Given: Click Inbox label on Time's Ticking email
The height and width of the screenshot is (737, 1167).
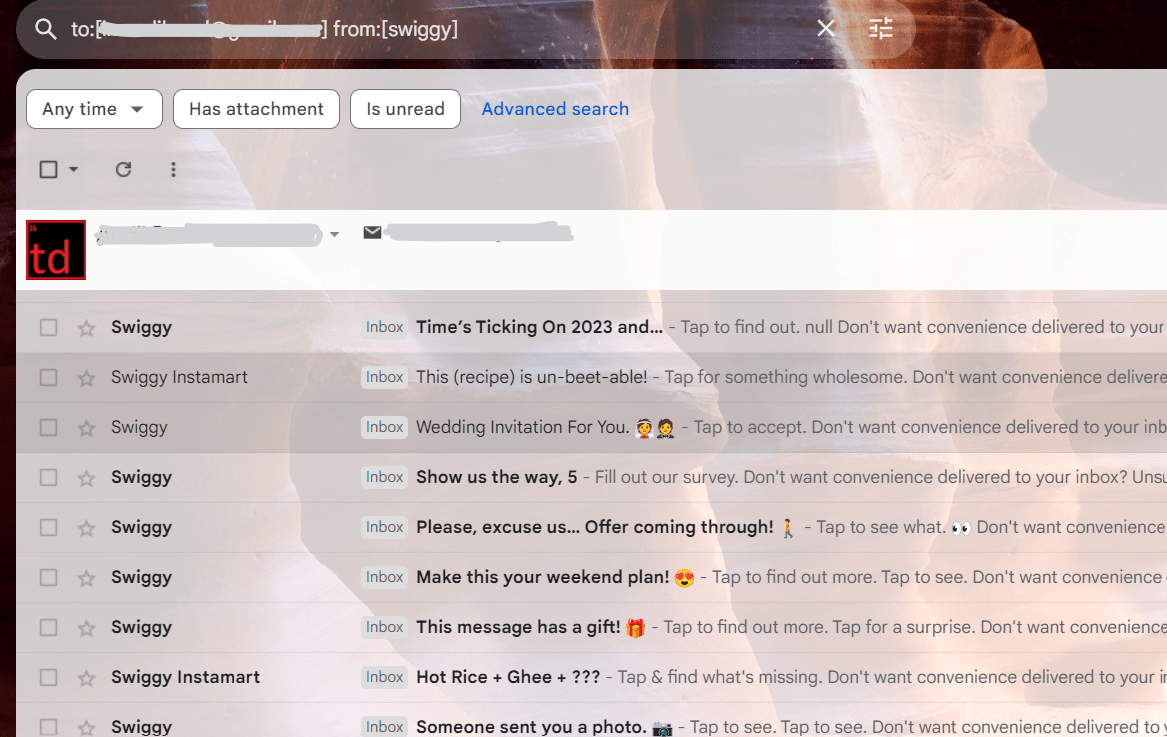Looking at the screenshot, I should pos(384,327).
